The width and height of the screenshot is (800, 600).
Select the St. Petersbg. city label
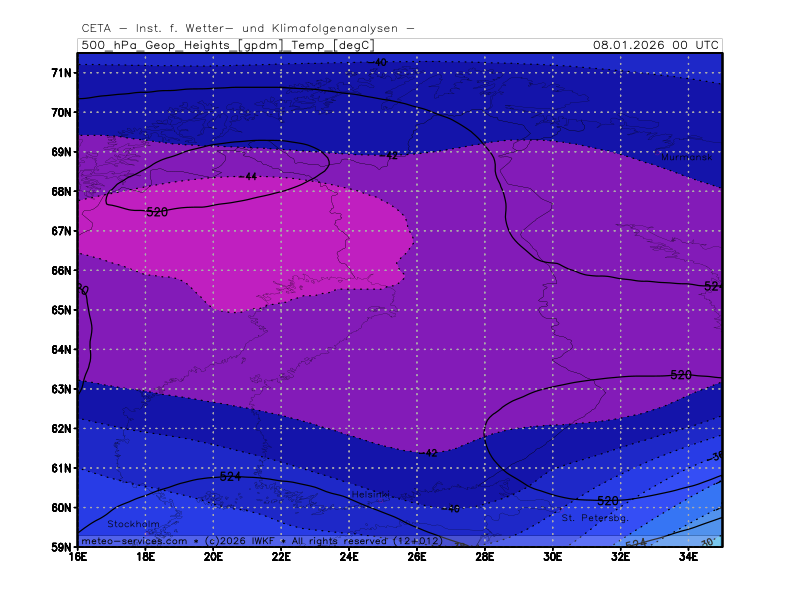click(594, 518)
